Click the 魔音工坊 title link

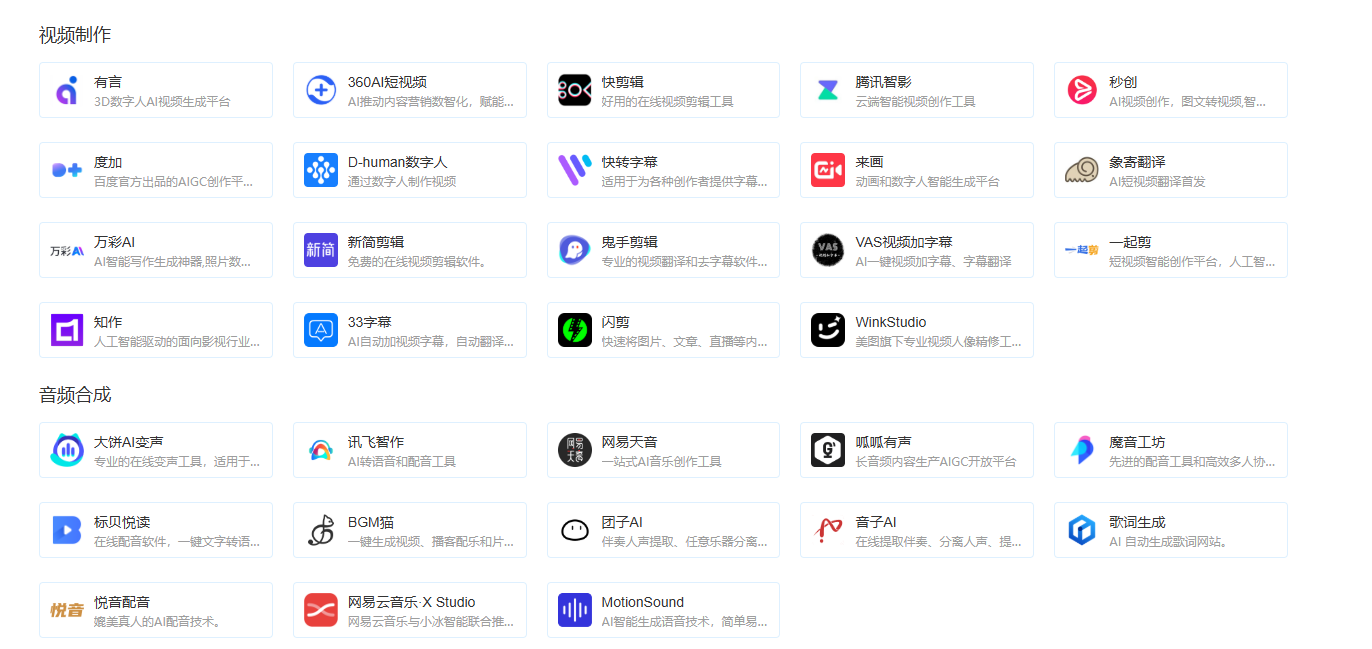click(x=1137, y=442)
